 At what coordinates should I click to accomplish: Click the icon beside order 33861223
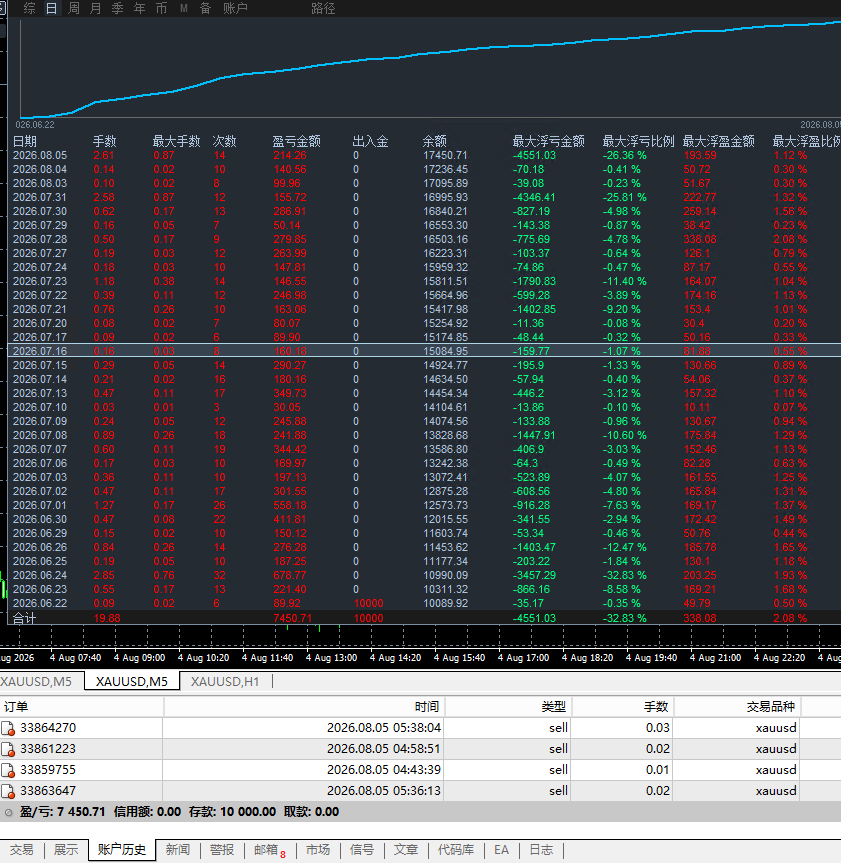click(x=8, y=749)
